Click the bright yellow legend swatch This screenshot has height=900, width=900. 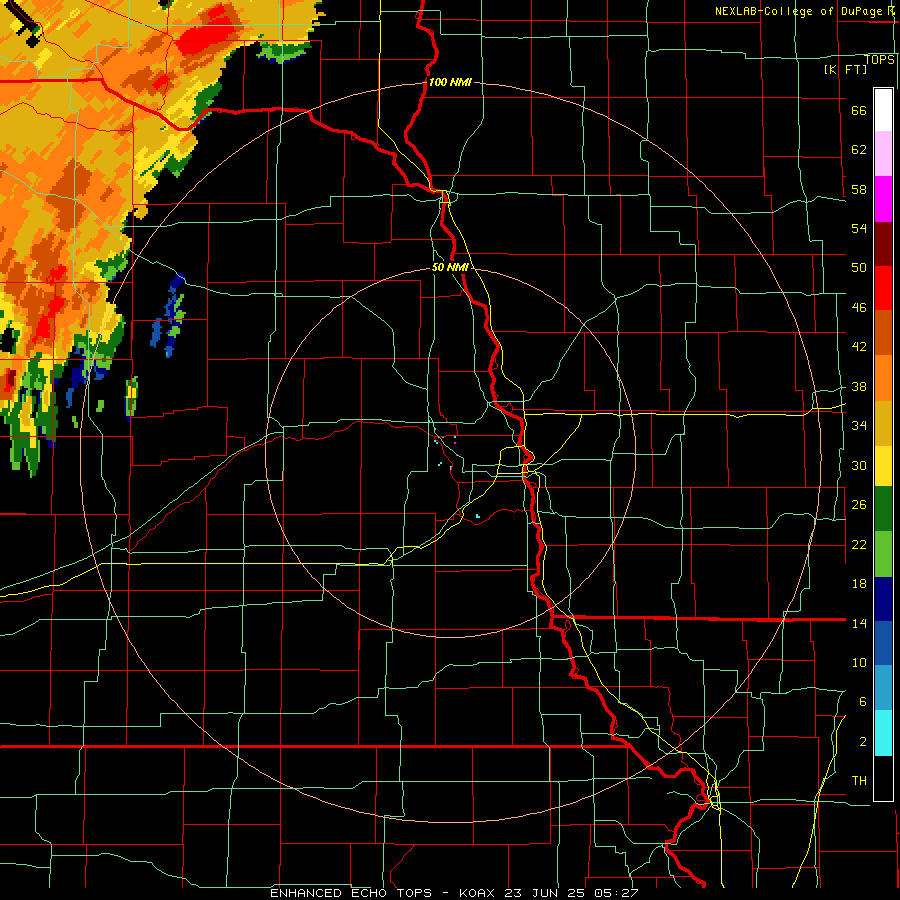[883, 465]
